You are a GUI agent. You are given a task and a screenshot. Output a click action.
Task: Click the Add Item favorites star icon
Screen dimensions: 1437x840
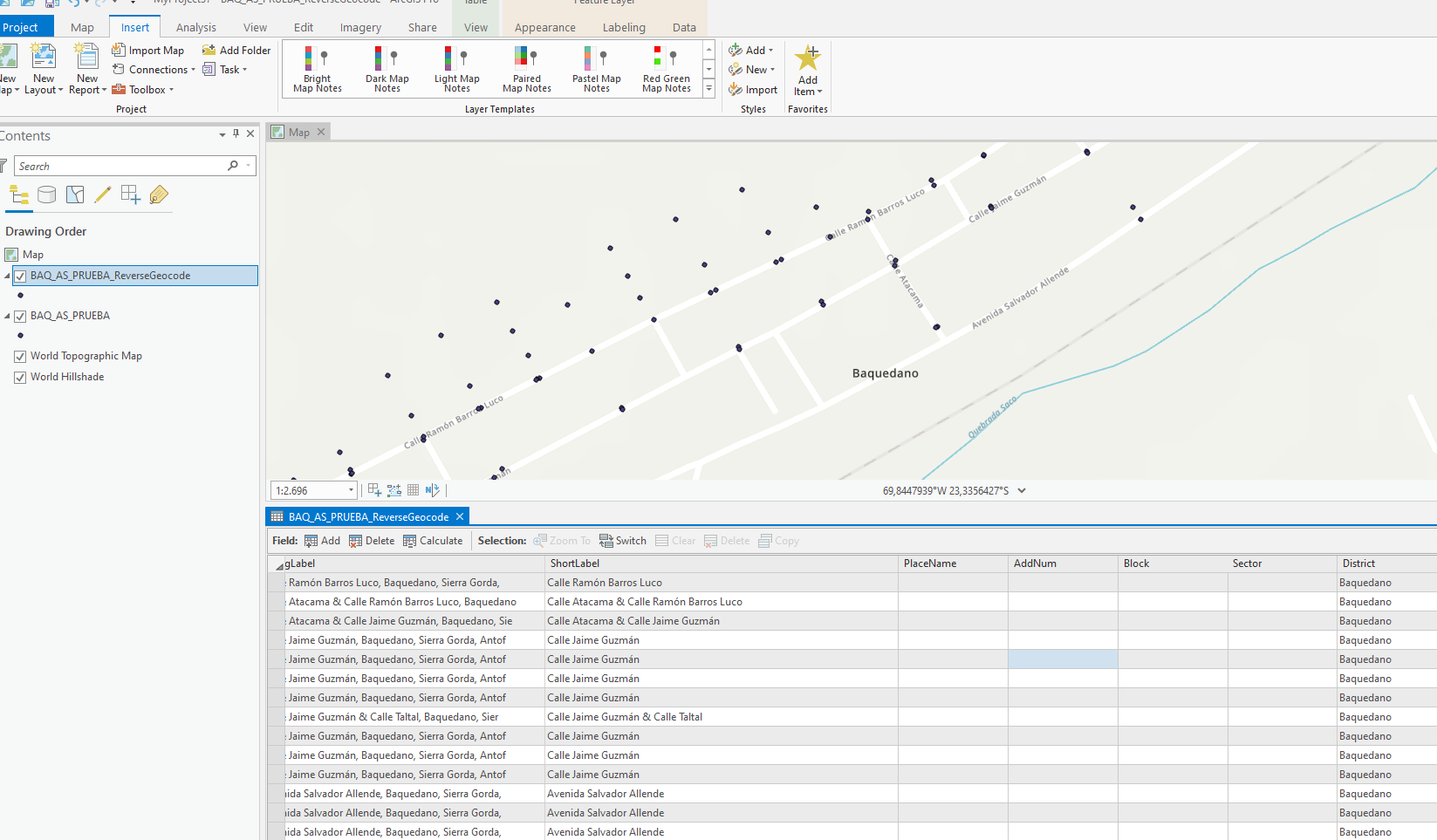(808, 59)
